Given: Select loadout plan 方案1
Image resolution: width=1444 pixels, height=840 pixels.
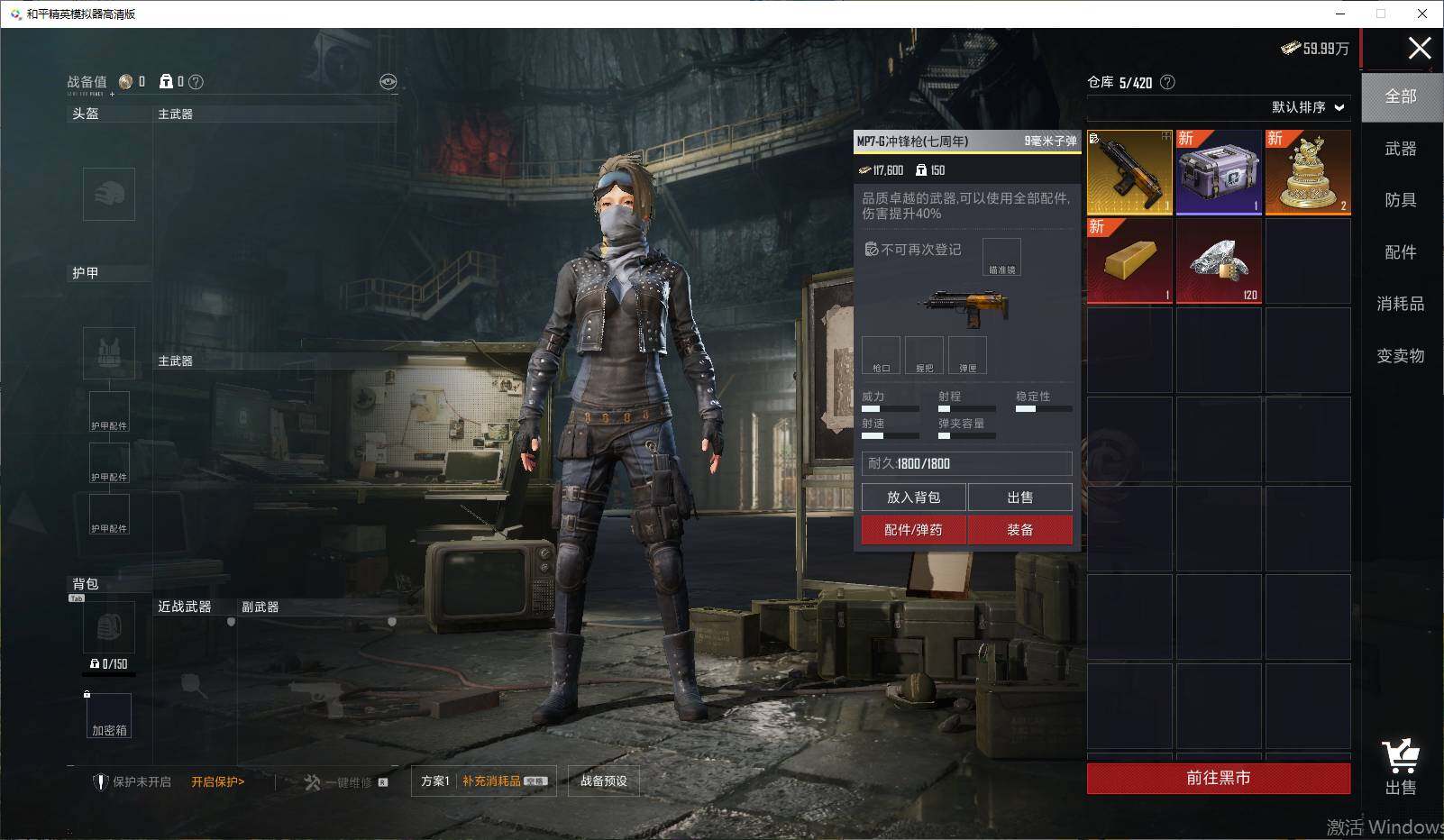Looking at the screenshot, I should pos(435,781).
